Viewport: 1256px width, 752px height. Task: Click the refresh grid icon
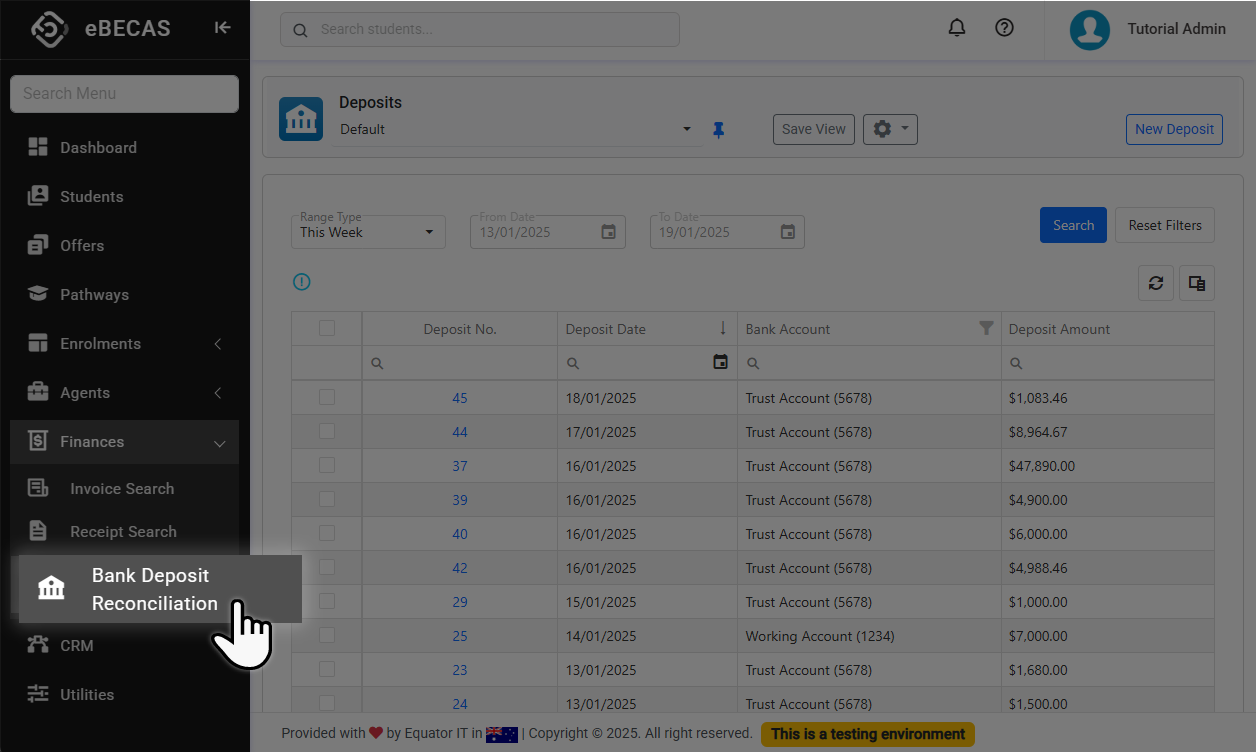[1156, 283]
